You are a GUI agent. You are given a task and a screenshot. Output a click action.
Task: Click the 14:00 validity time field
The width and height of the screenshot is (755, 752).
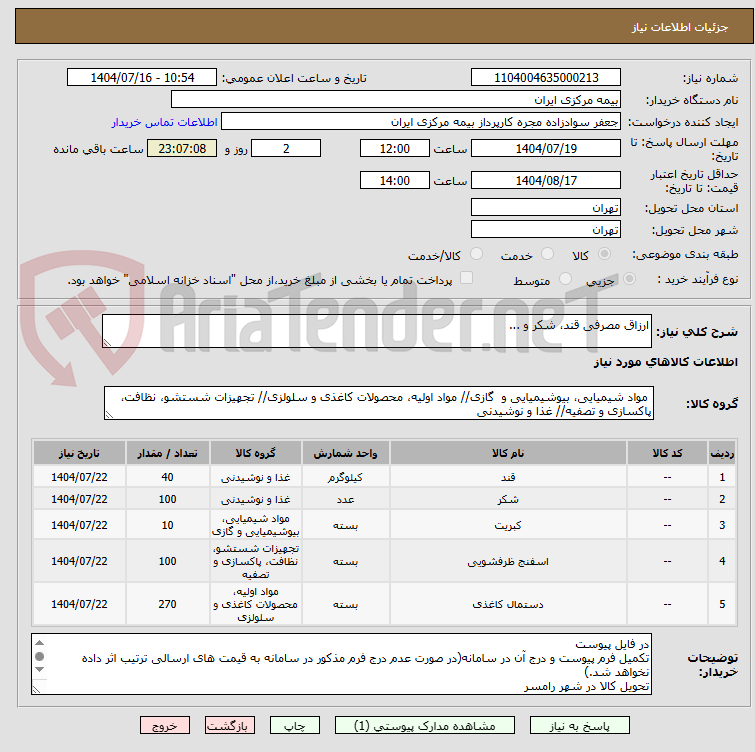[x=394, y=180]
